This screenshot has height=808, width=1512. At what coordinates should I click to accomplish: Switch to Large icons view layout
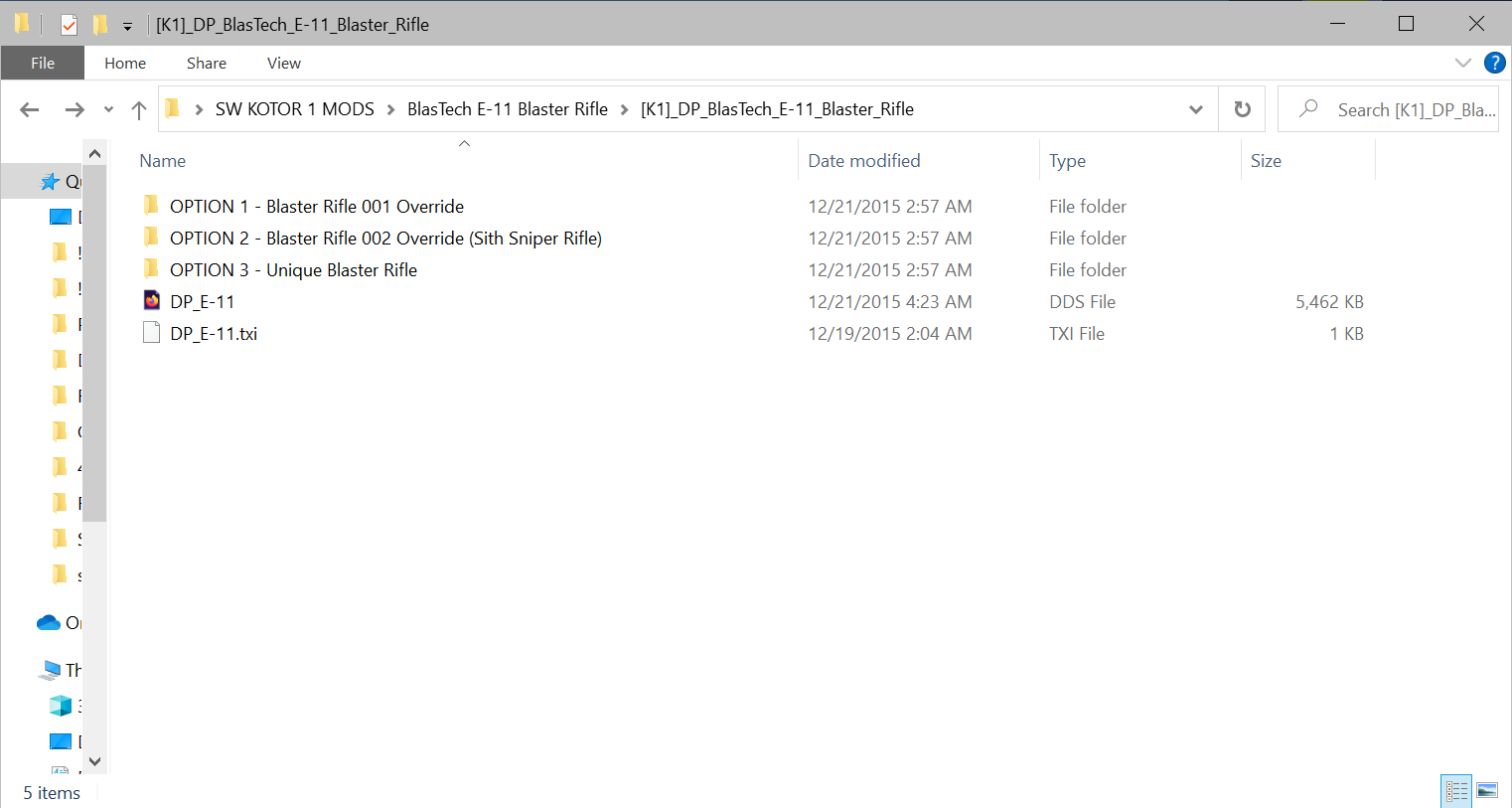tap(1487, 791)
